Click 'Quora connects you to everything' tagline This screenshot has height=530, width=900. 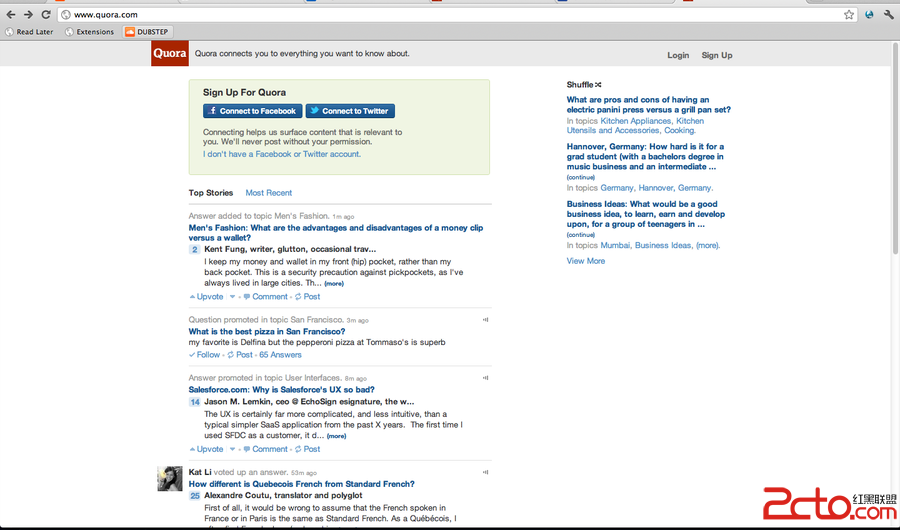click(x=302, y=53)
